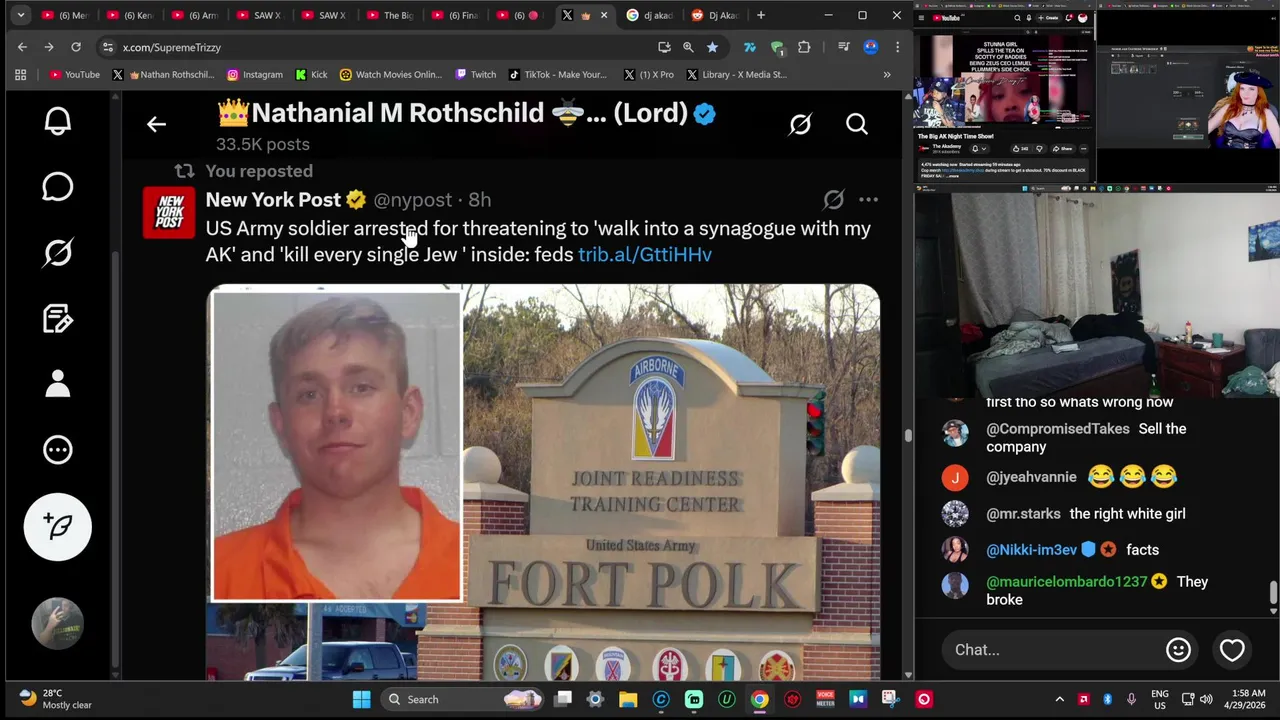Open Messages chat bubble icon in sidebar
Image resolution: width=1280 pixels, height=720 pixels.
[x=58, y=187]
